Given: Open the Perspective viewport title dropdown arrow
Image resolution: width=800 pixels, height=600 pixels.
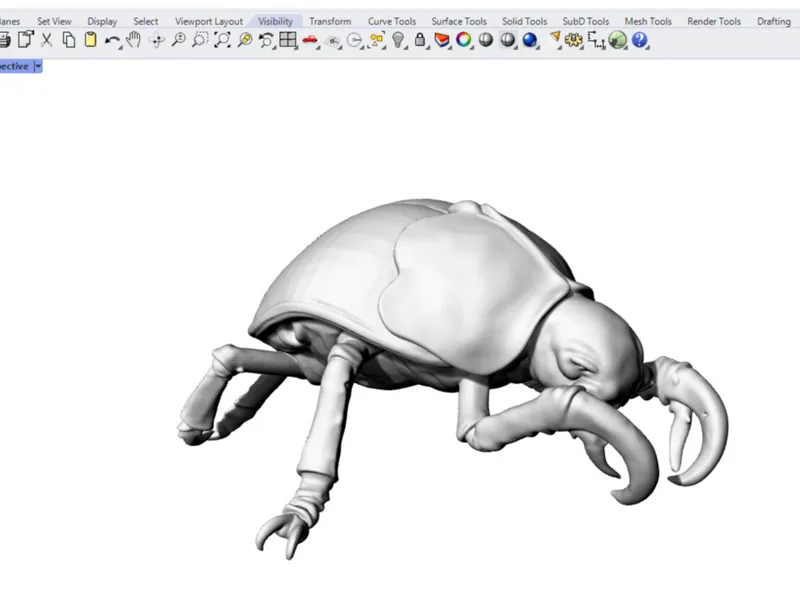Looking at the screenshot, I should coord(38,66).
